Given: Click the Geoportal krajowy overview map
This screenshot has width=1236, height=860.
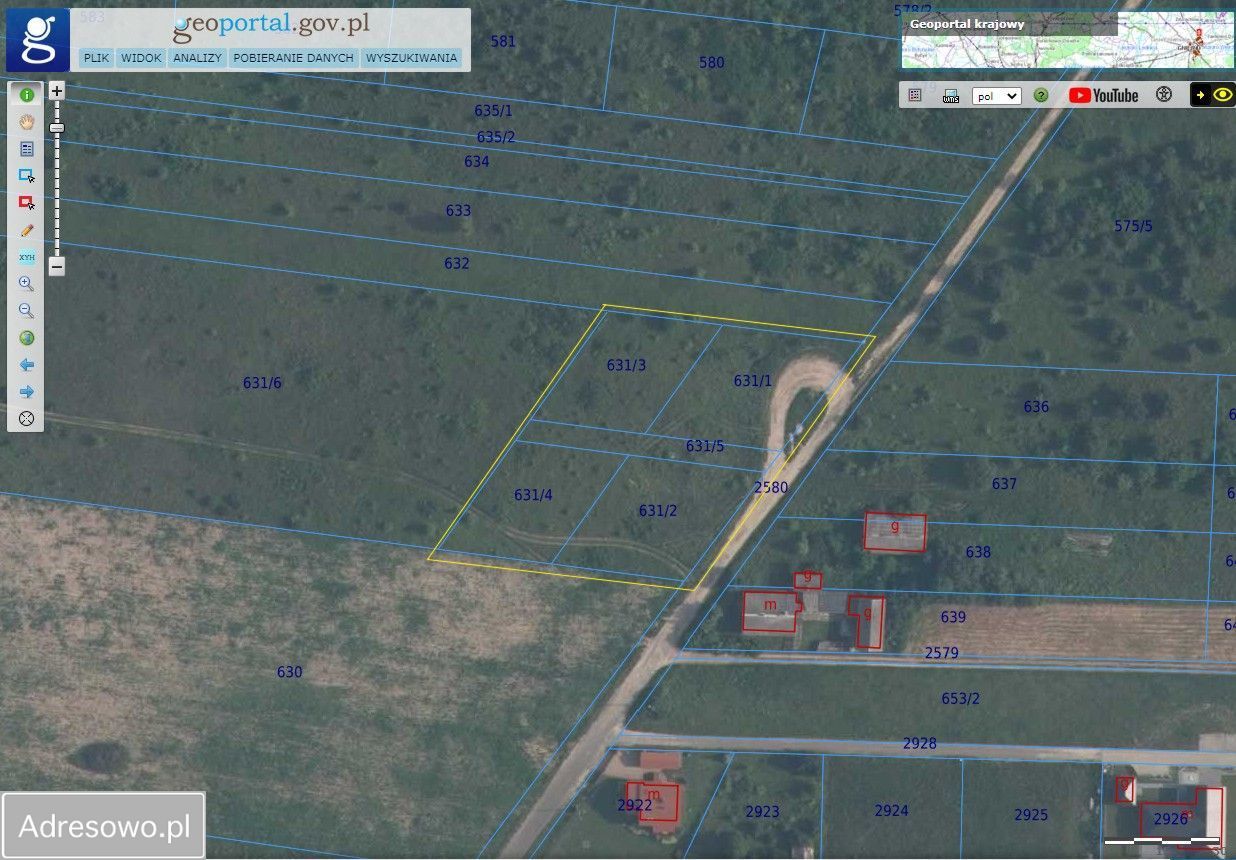Looking at the screenshot, I should click(1067, 41).
